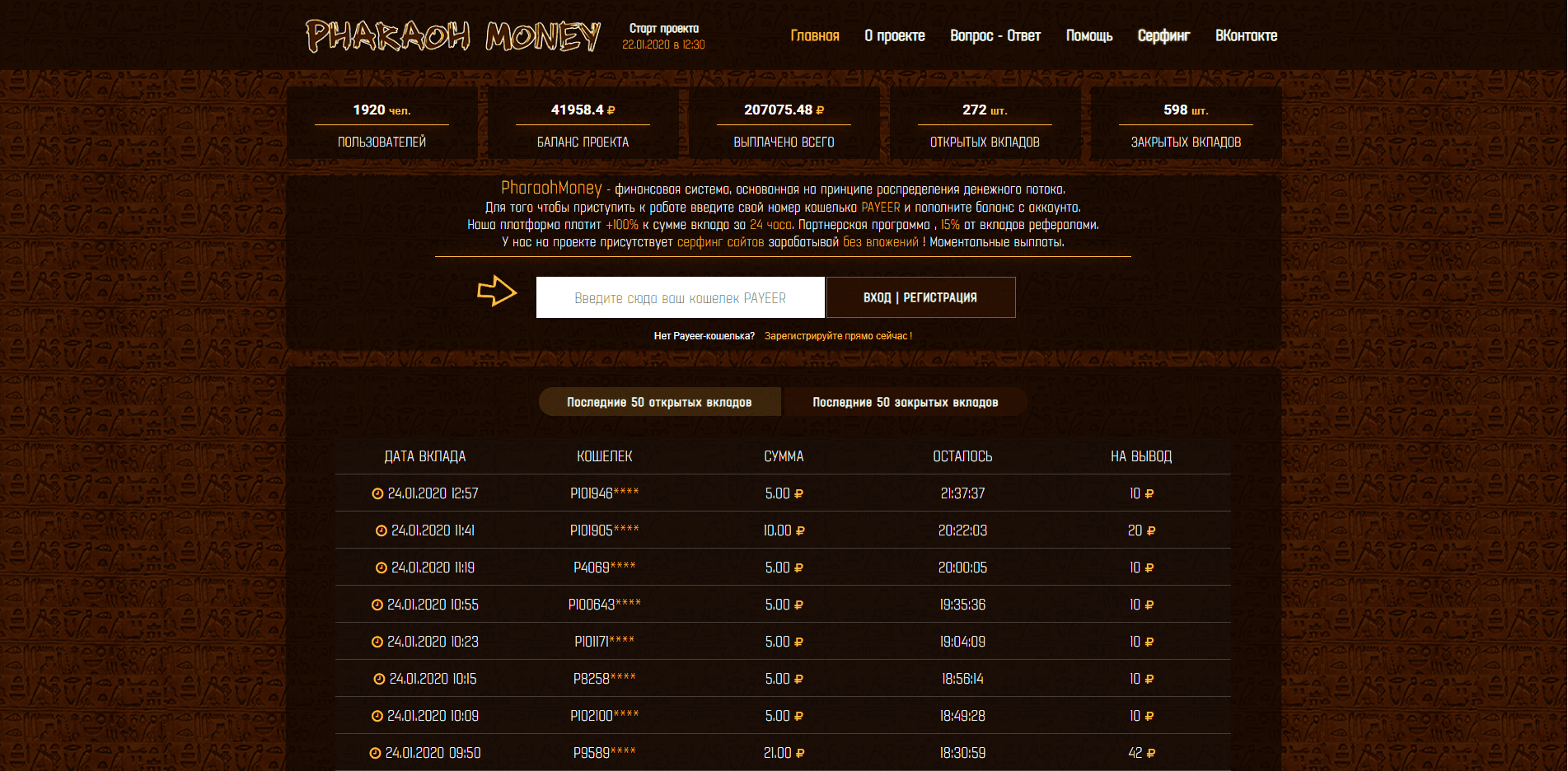Viewport: 1568px width, 771px height.
Task: Click clock icon next to 24.01.2020 09:50
Action: coord(375,753)
